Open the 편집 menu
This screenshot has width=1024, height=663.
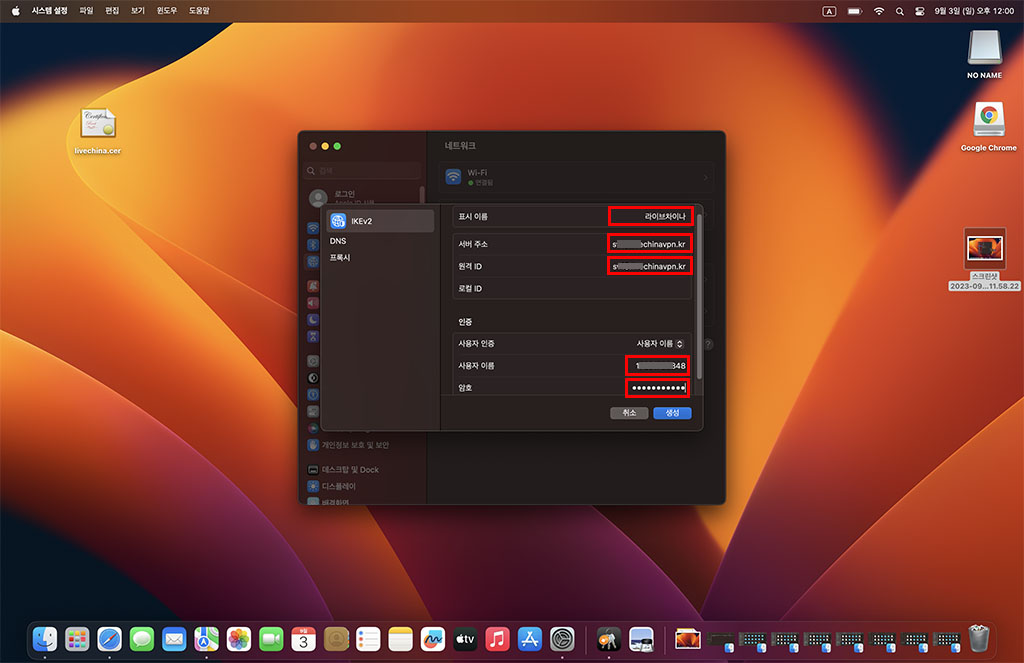tap(112, 11)
